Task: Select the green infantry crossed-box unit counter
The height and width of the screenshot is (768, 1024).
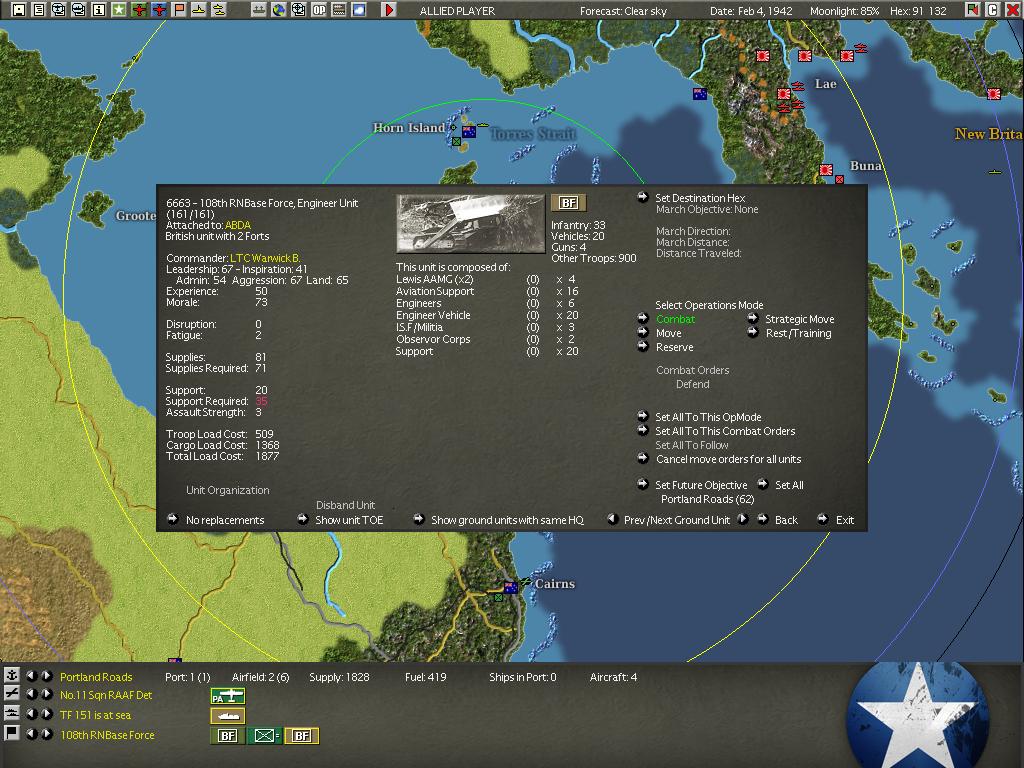Action: (264, 736)
